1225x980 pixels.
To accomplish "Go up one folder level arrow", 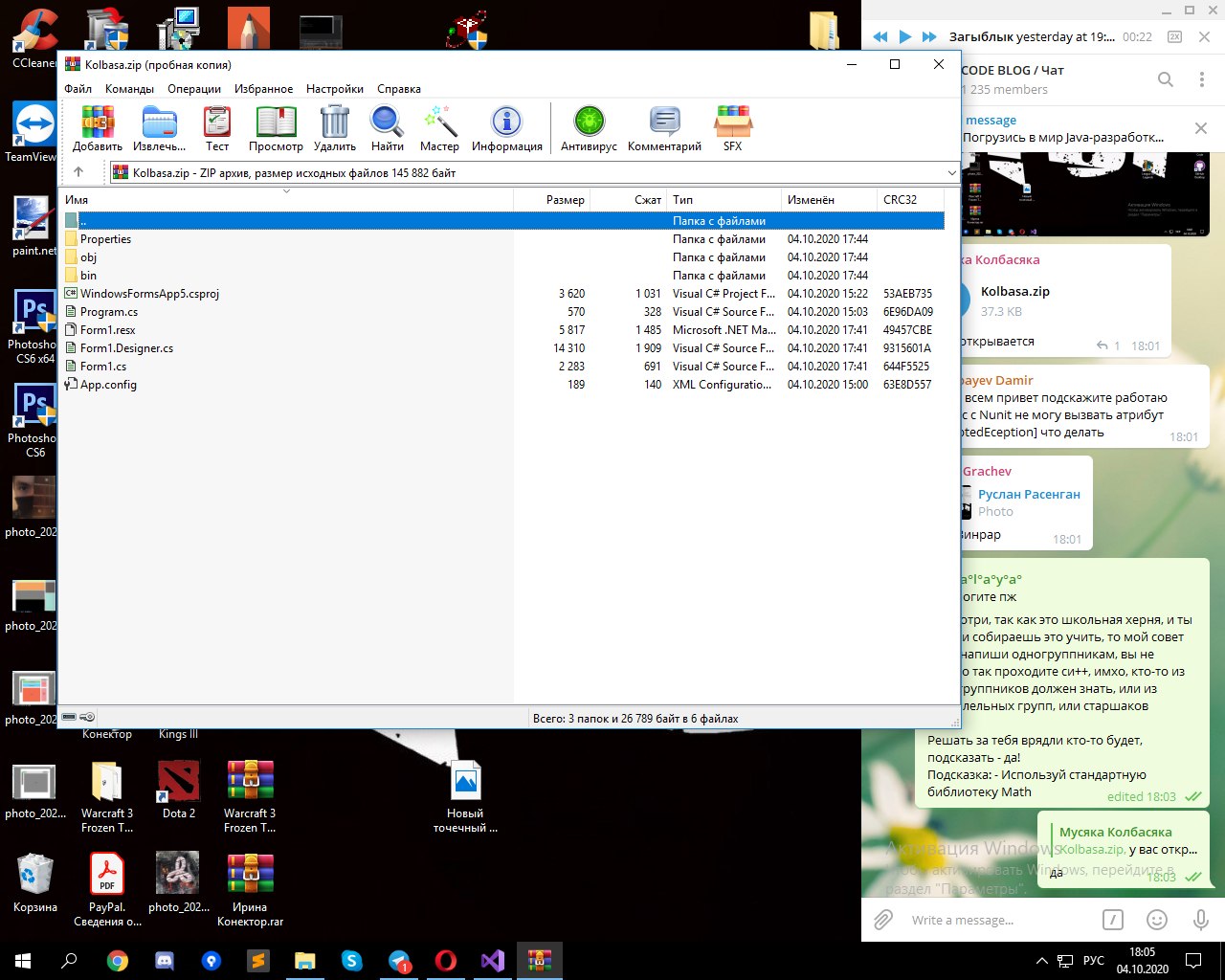I will (78, 172).
